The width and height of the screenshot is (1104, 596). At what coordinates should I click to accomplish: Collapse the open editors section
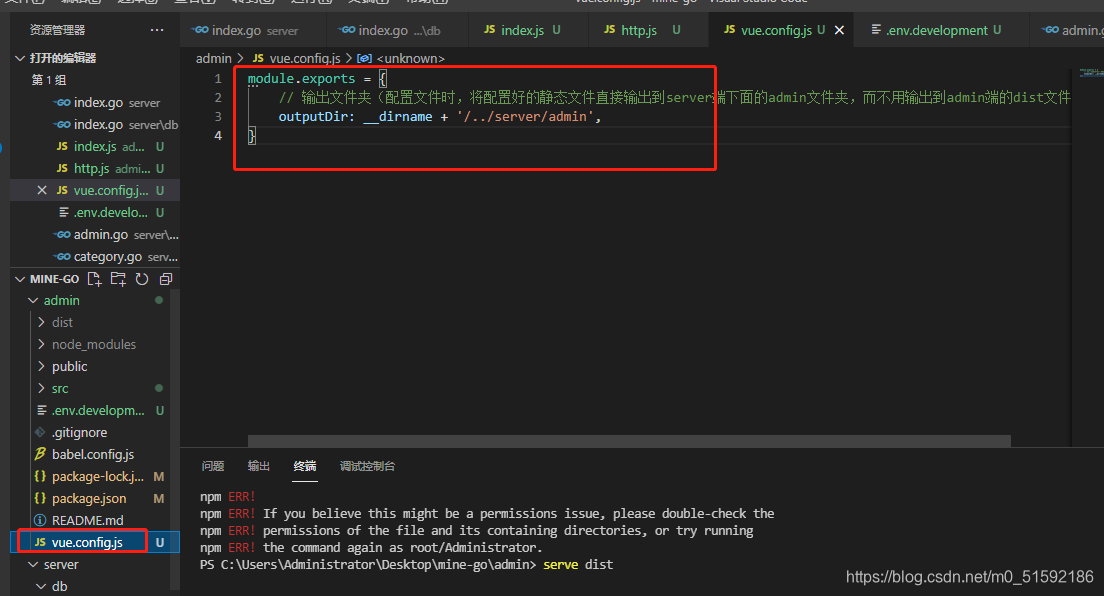point(20,58)
